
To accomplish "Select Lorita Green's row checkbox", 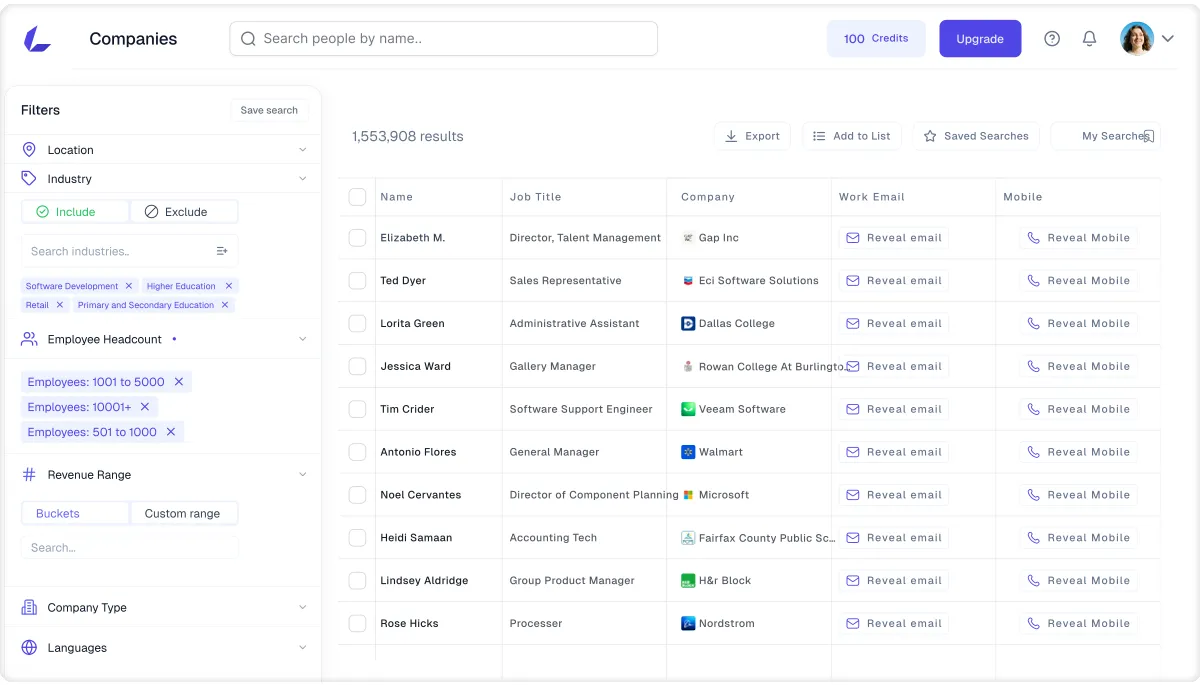I will tap(357, 324).
